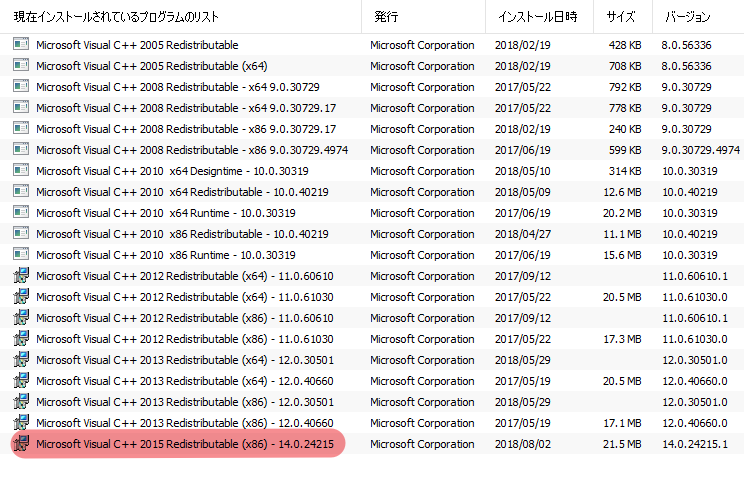This screenshot has height=478, width=744.
Task: Click the 428 KB size cell
Action: coord(625,45)
